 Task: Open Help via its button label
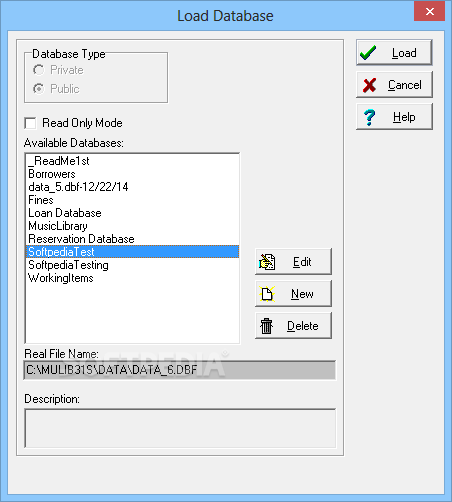click(404, 117)
